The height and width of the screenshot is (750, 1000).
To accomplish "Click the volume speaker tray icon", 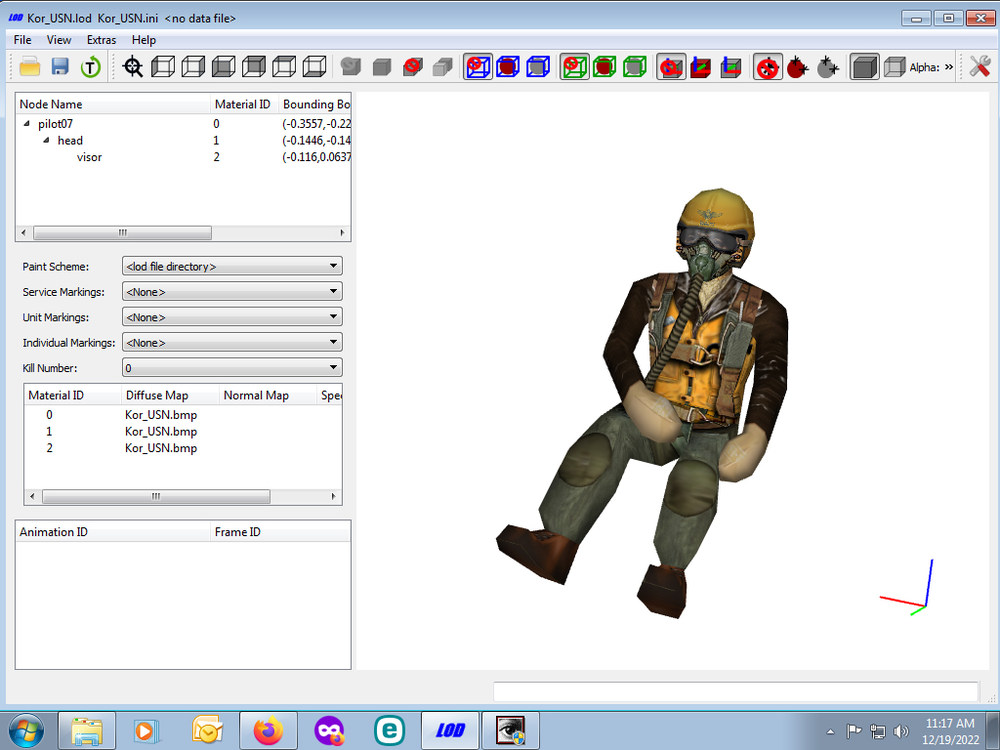I will [x=901, y=731].
